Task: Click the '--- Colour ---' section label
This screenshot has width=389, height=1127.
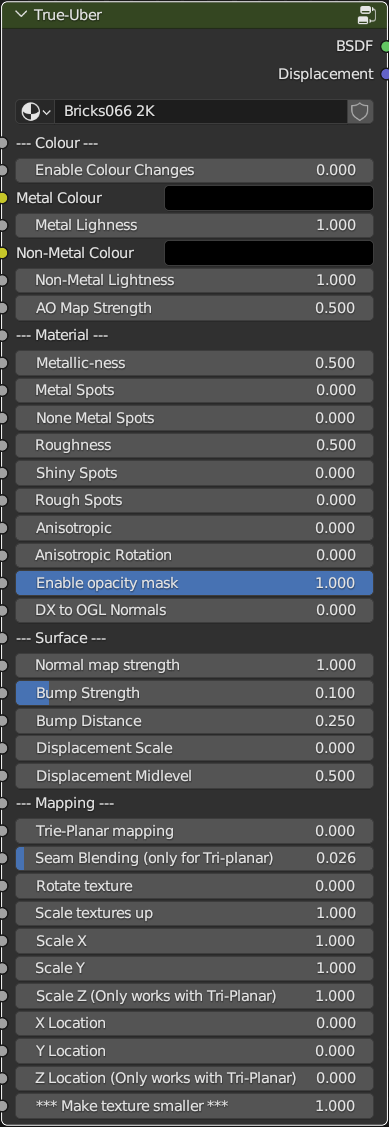Action: tap(57, 143)
